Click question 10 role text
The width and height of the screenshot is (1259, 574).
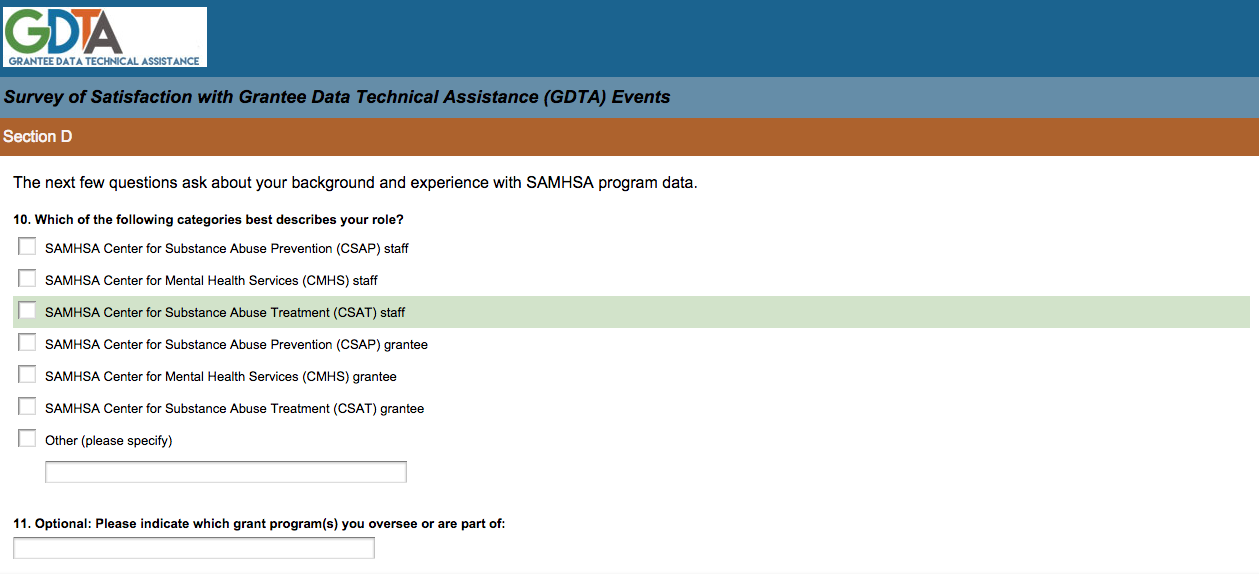click(x=208, y=219)
